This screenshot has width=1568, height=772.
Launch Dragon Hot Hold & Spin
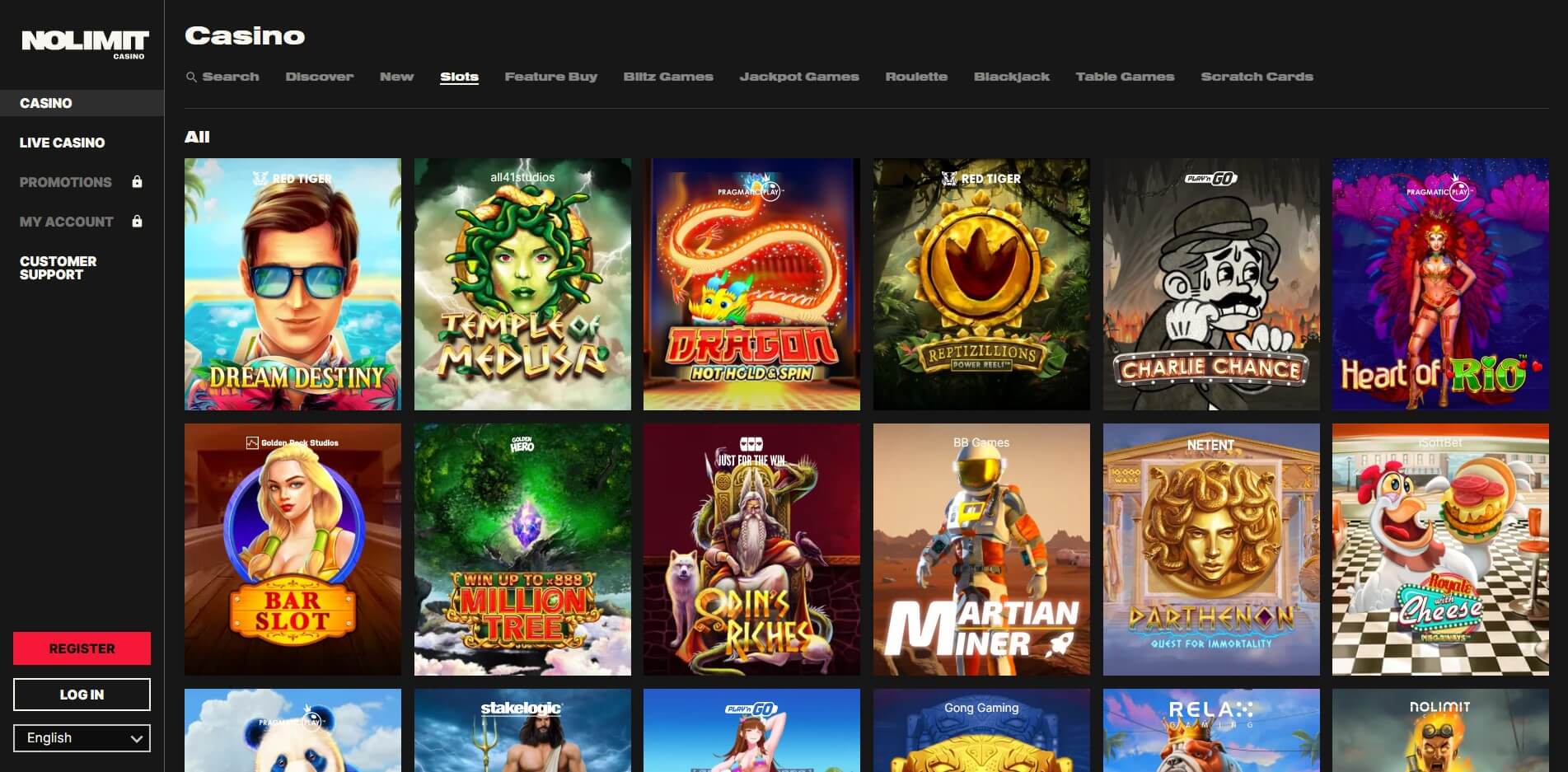click(751, 284)
